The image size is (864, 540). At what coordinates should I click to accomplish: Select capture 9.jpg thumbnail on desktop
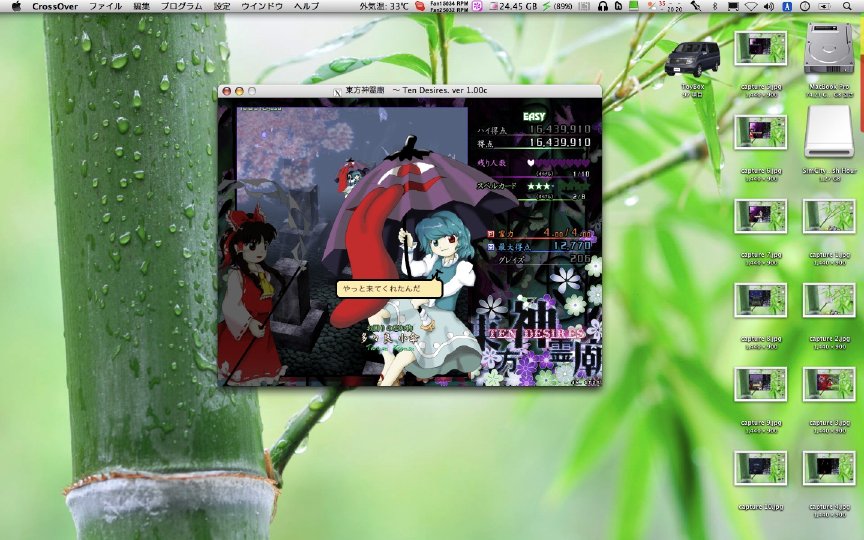click(760, 384)
